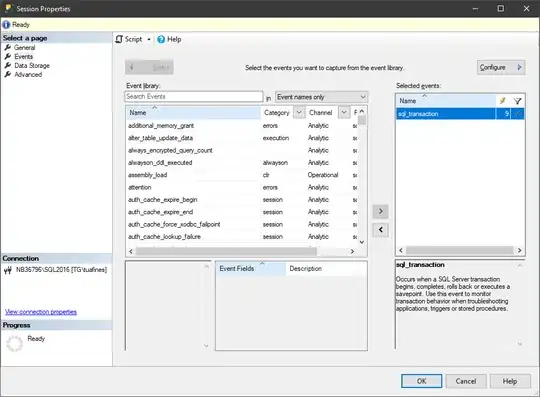Viewport: 540px width, 397px height.
Task: Select the auth_cache_force_xodbc_failpoint event
Action: [174, 224]
